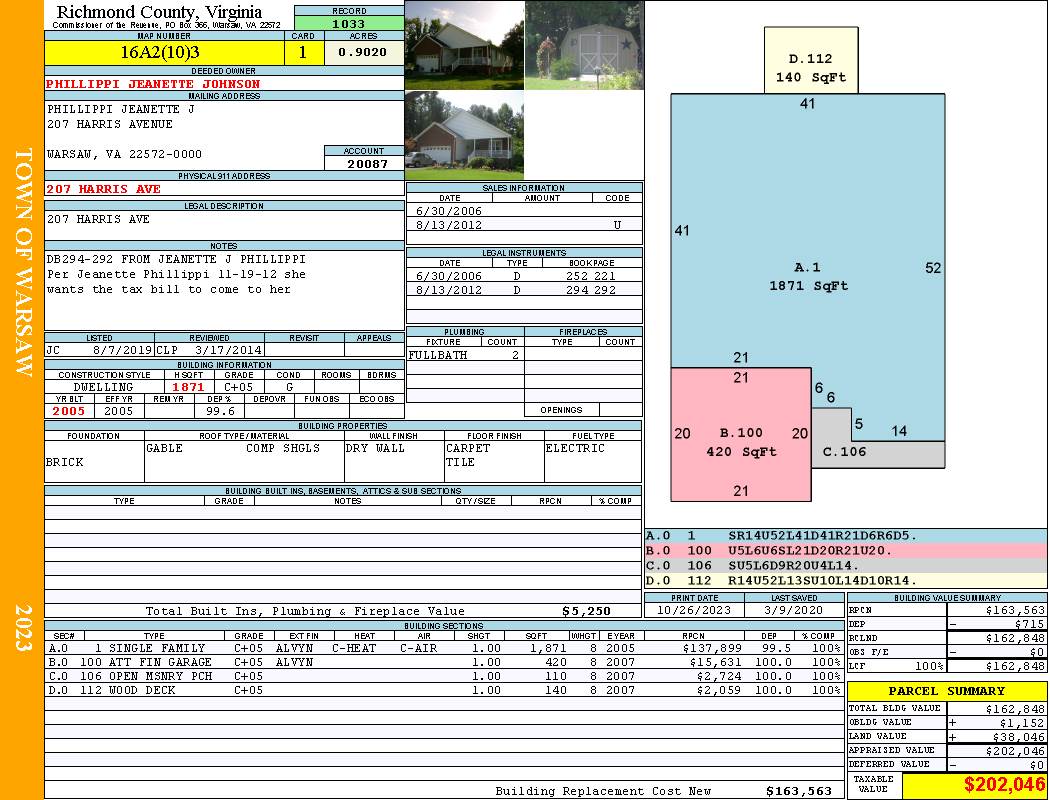Select the B.0 ATT FIN GARAGE row
The height and width of the screenshot is (800, 1050).
pos(443,662)
